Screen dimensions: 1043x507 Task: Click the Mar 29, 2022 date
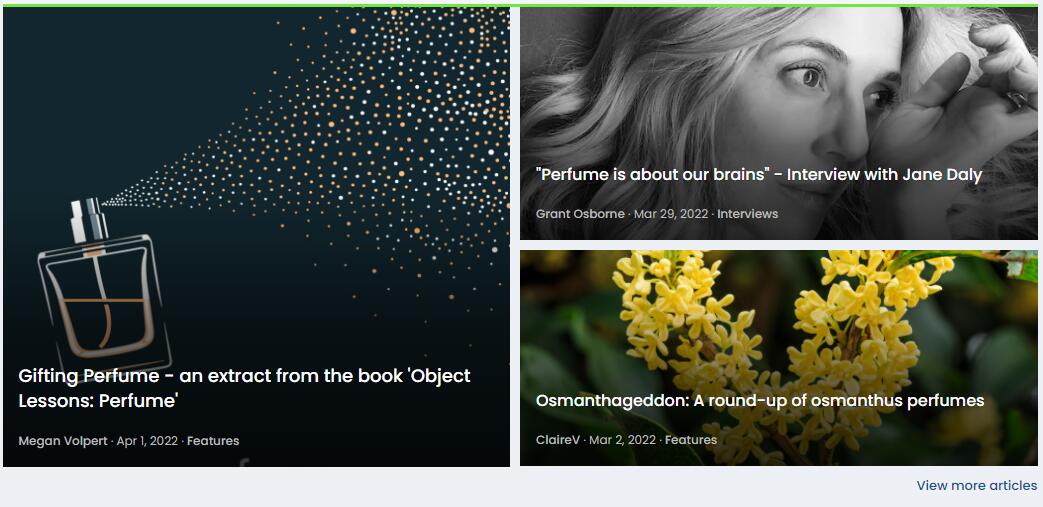671,214
